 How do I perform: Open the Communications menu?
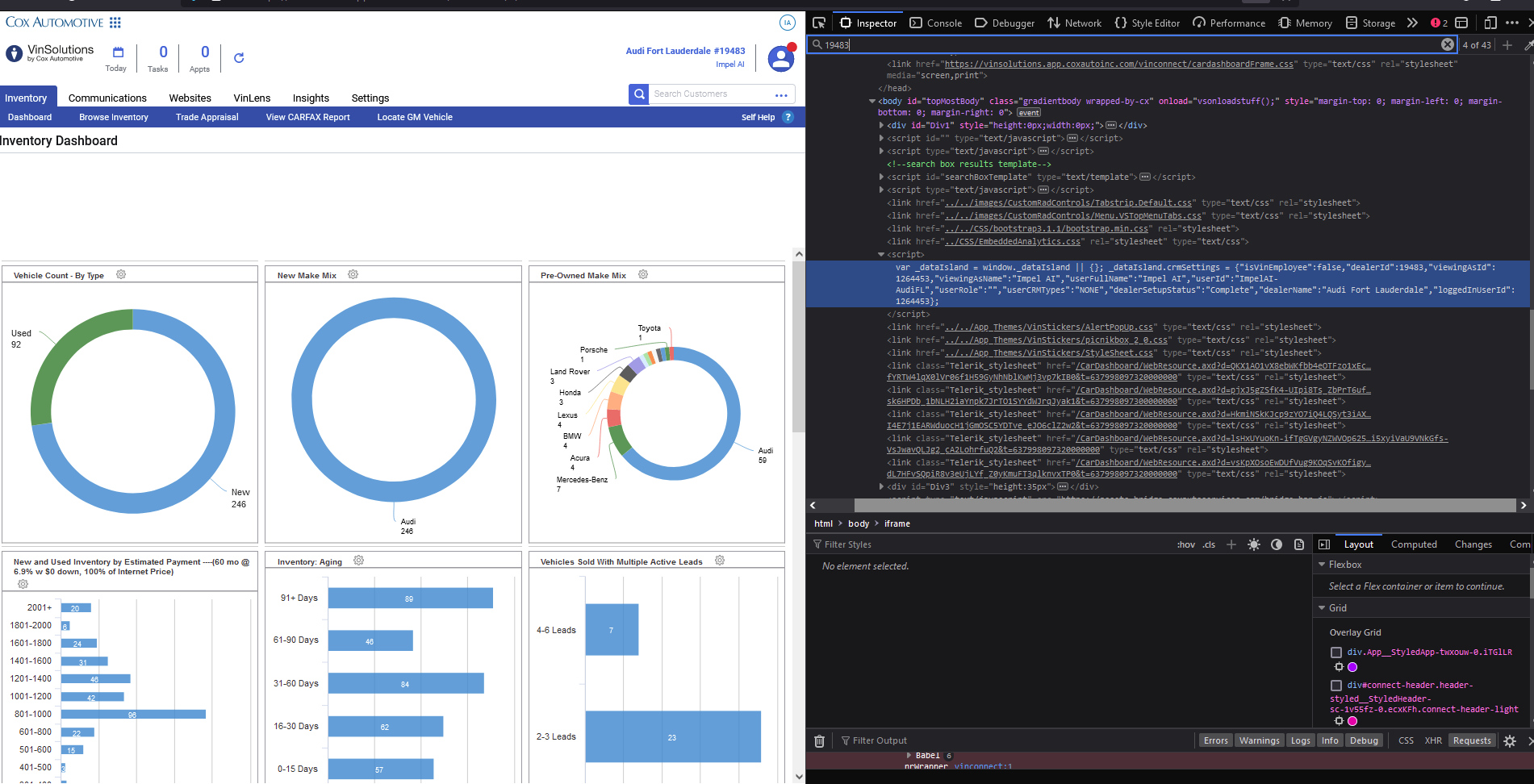107,98
